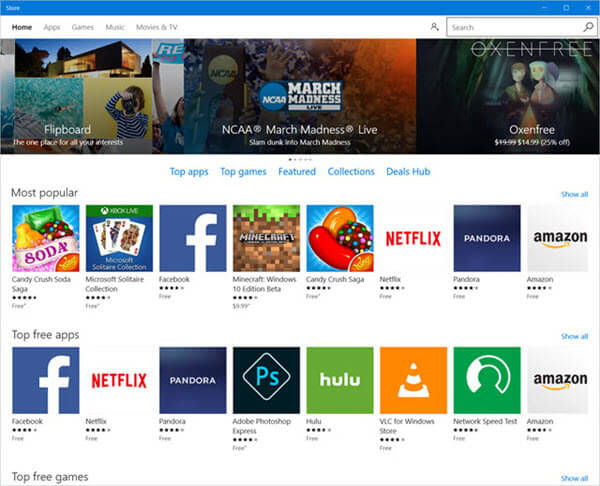The width and height of the screenshot is (600, 486).
Task: Open the Top games link
Action: (243, 172)
